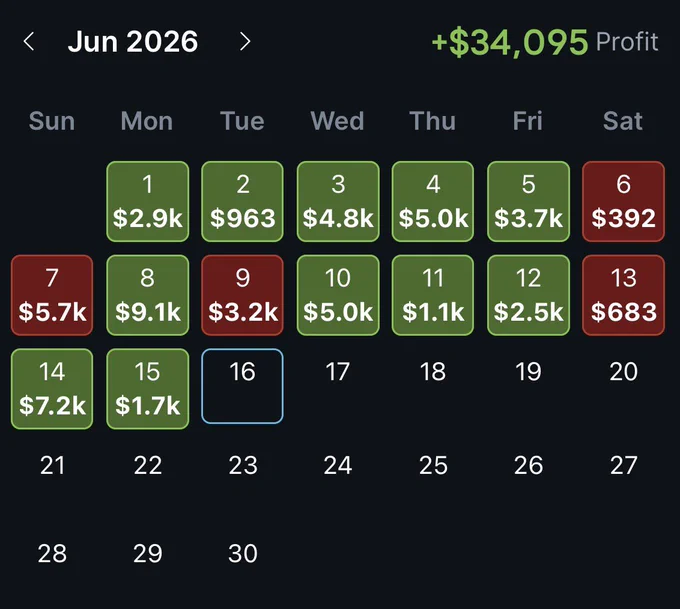The image size is (680, 609).
Task: Select June 4 with $5.0k profit
Action: click(x=433, y=201)
